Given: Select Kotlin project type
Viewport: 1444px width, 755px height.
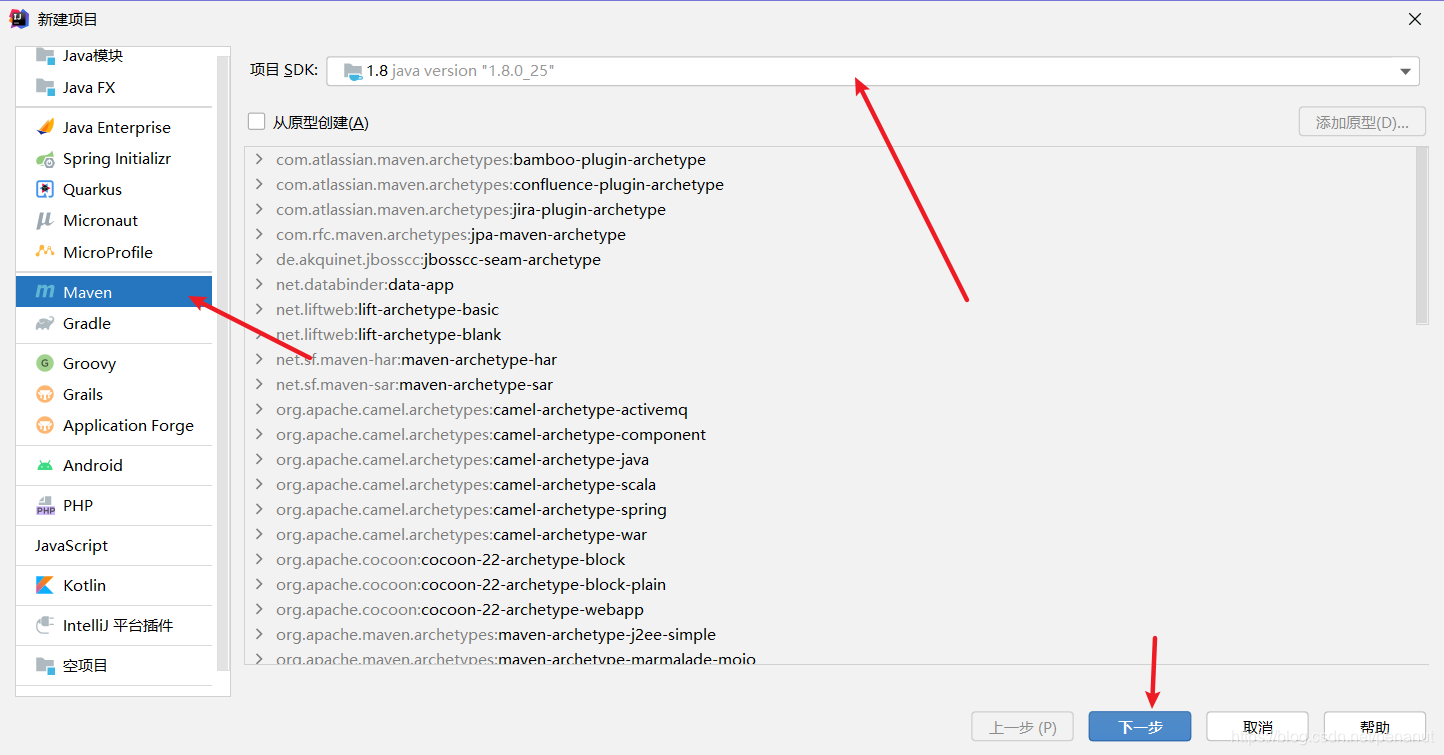Looking at the screenshot, I should point(114,585).
